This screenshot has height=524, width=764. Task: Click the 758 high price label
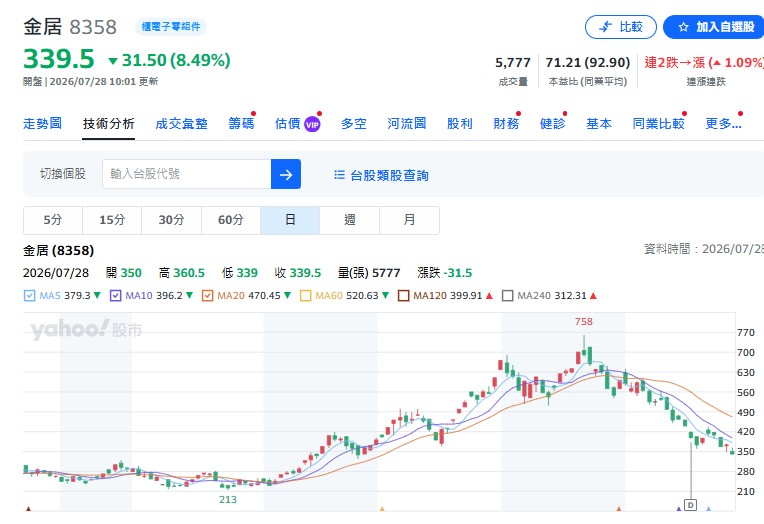coord(584,322)
